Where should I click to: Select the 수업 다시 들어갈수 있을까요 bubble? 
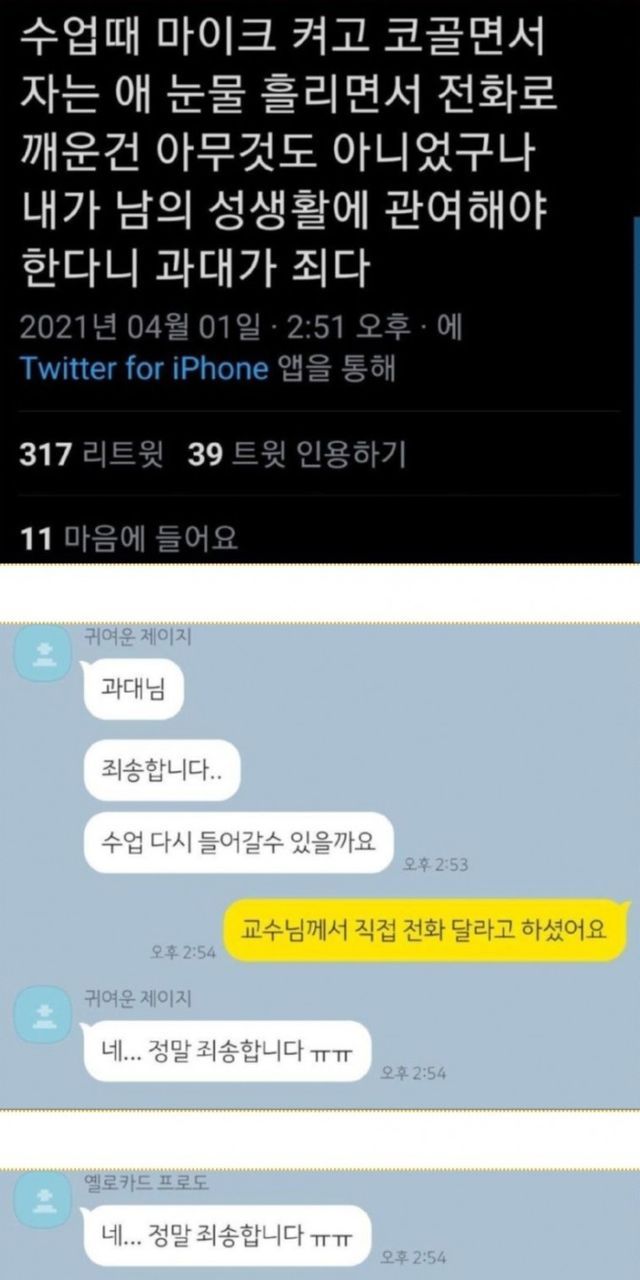[238, 838]
